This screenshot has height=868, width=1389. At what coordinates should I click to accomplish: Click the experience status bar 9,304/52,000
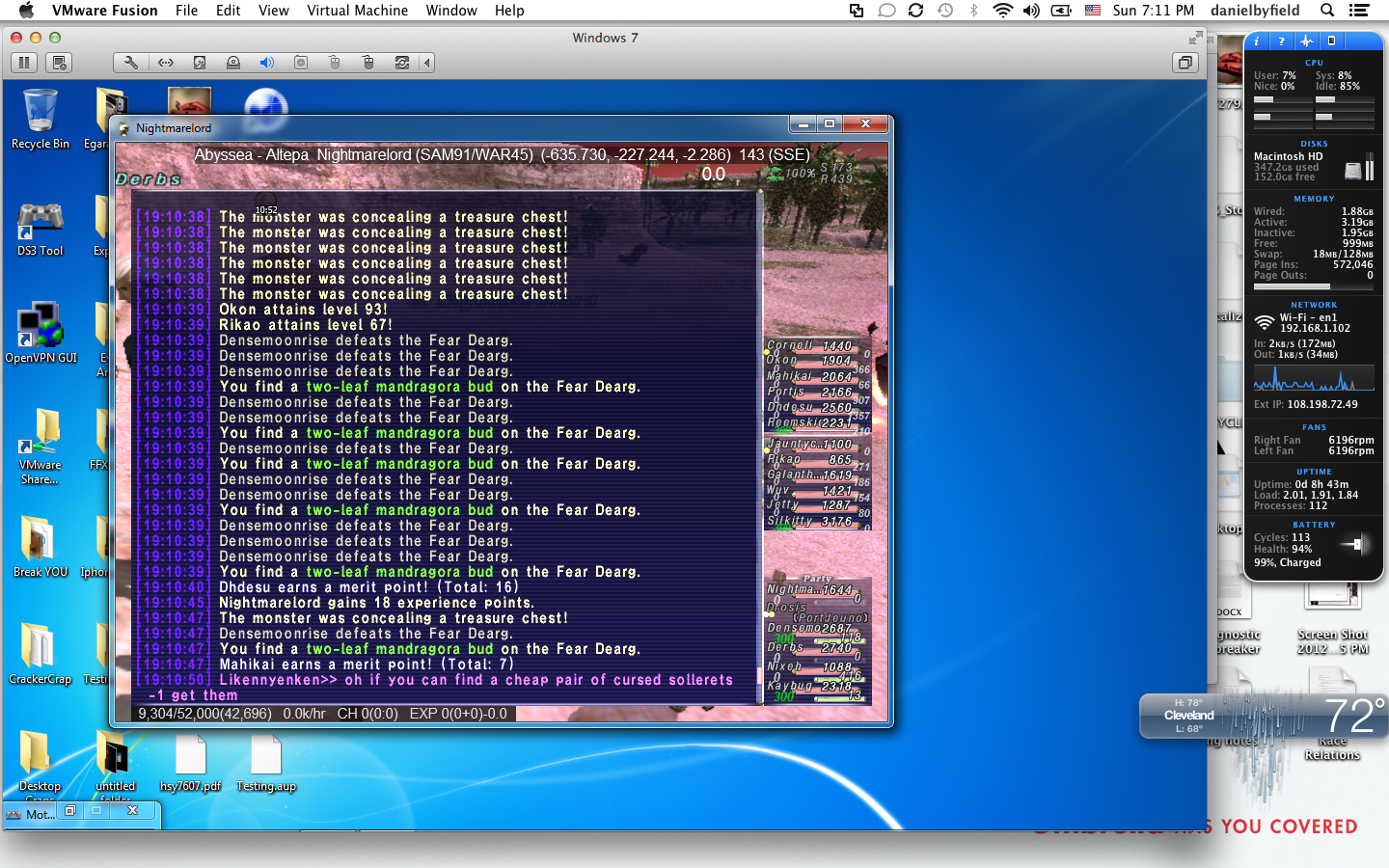pyautogui.click(x=323, y=714)
